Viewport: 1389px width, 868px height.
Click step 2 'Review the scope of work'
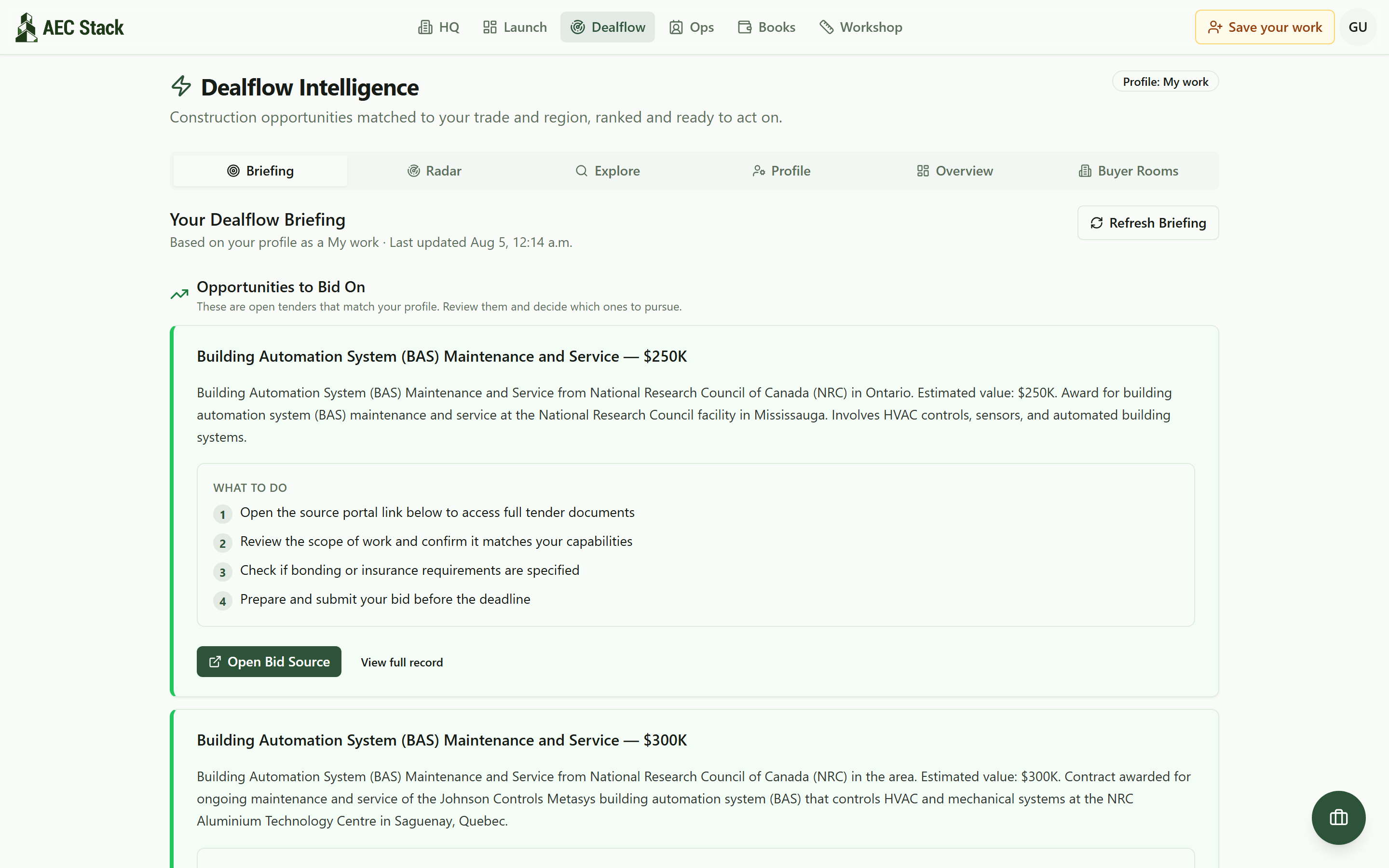[436, 542]
